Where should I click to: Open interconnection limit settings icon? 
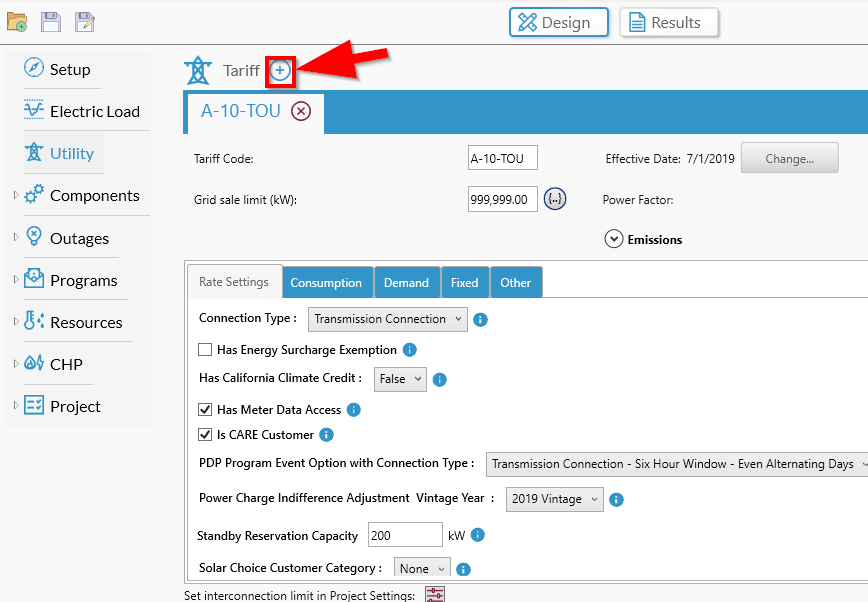pos(435,595)
